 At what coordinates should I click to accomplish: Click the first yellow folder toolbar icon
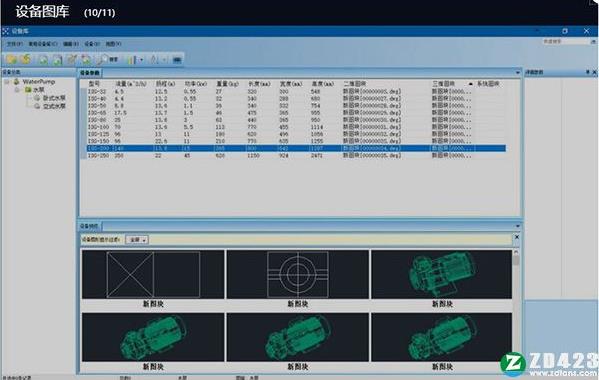click(x=11, y=59)
